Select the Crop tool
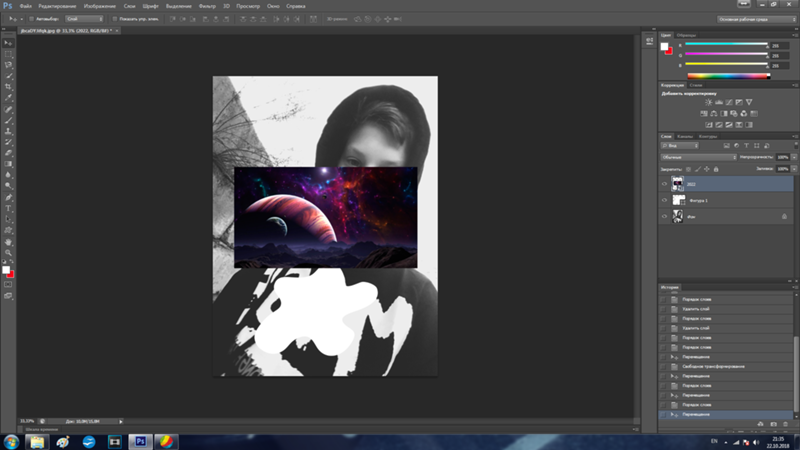The height and width of the screenshot is (450, 800). pos(8,87)
